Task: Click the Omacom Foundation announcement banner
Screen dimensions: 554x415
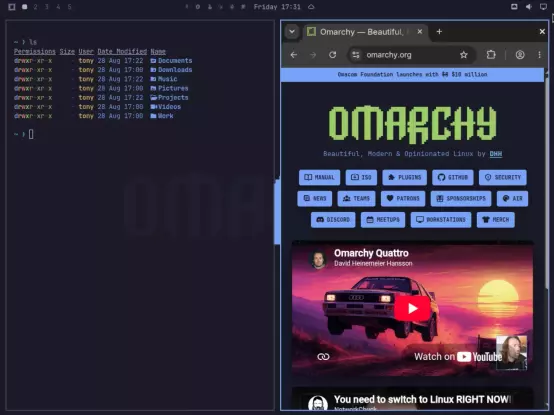Action: pos(412,75)
